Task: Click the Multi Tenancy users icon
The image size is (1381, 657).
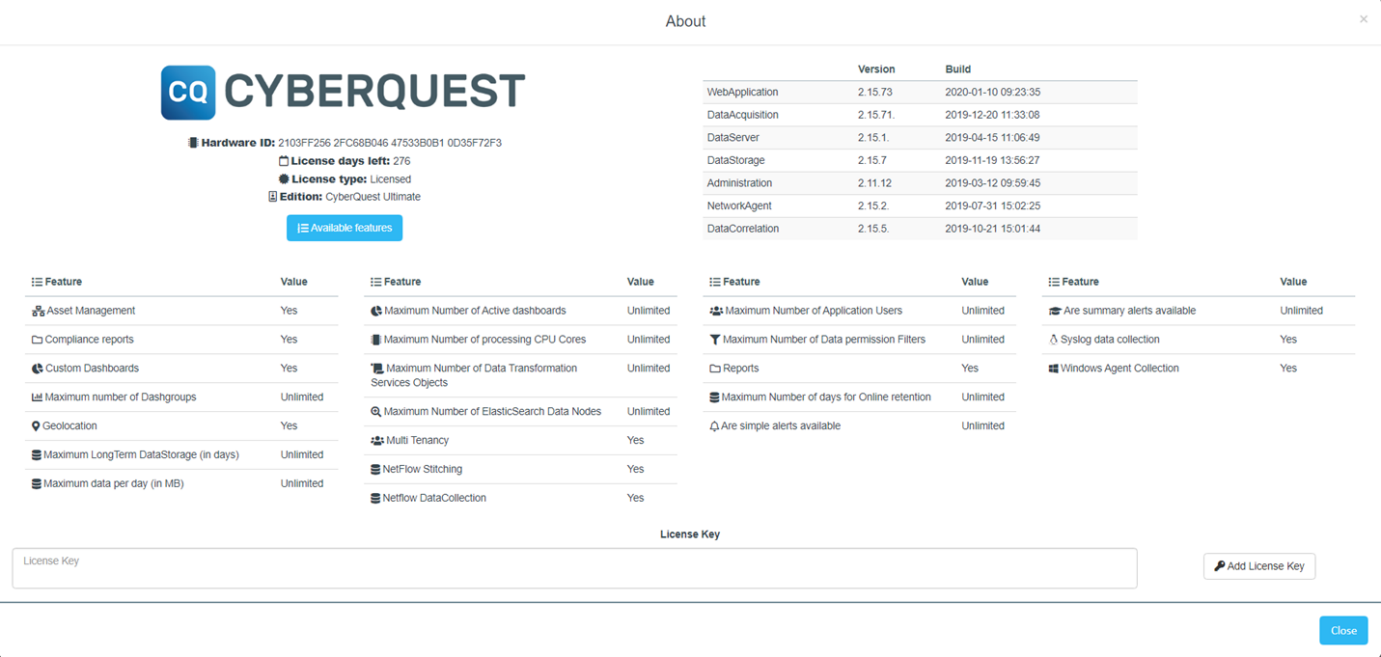Action: pyautogui.click(x=377, y=441)
